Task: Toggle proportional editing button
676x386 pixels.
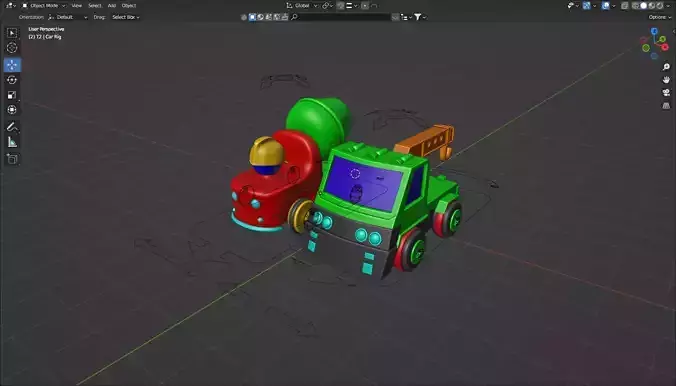Action: tap(365, 6)
